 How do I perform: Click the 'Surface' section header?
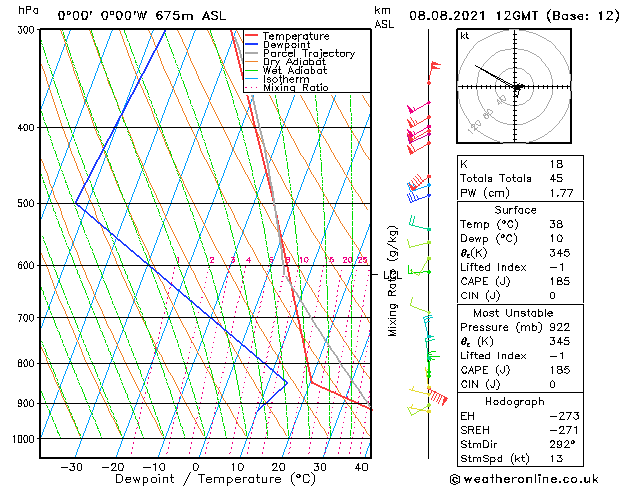[x=515, y=210]
